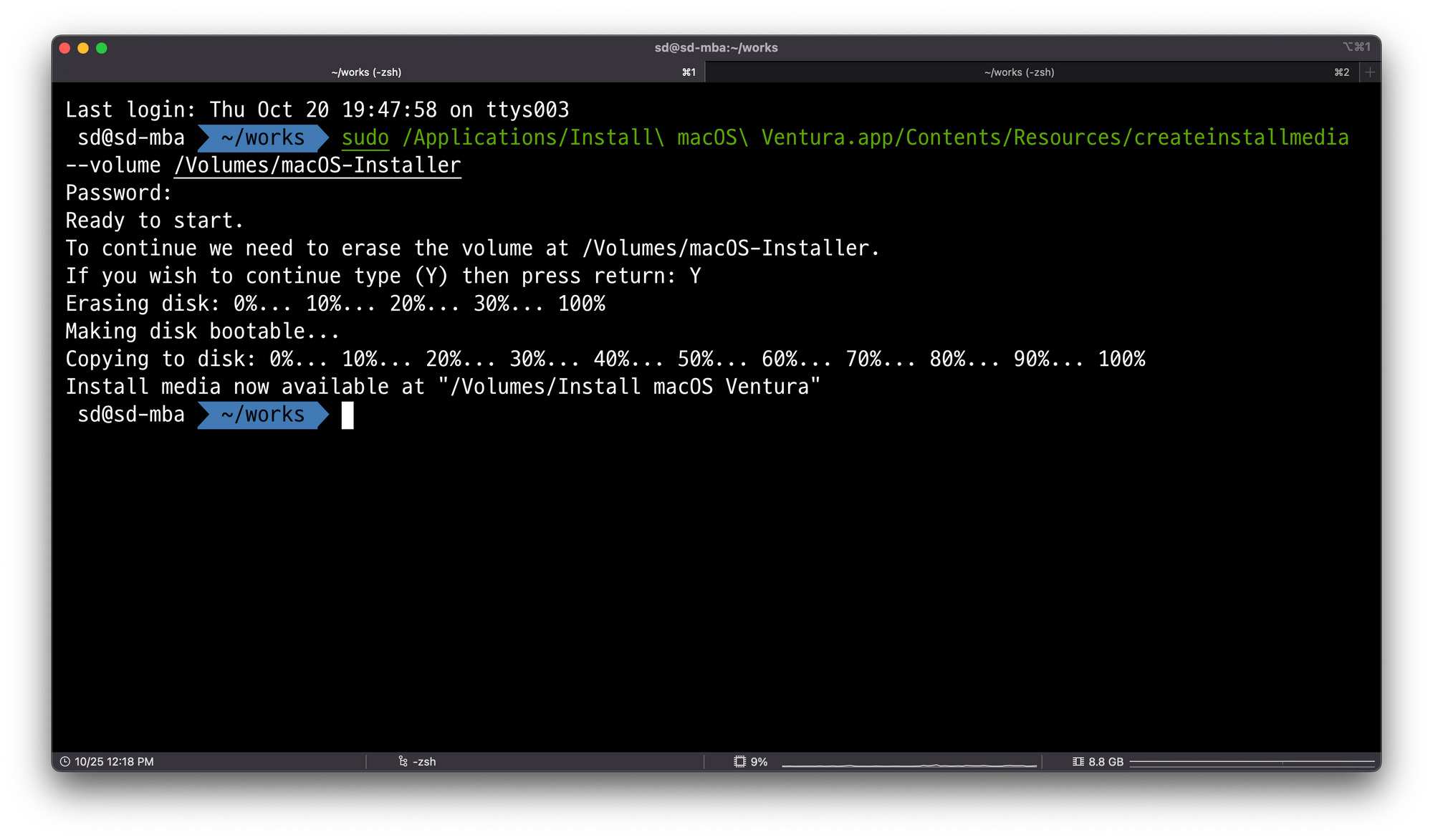The width and height of the screenshot is (1433, 840).
Task: Click the blue ~/works segment in last prompt
Action: (x=263, y=415)
